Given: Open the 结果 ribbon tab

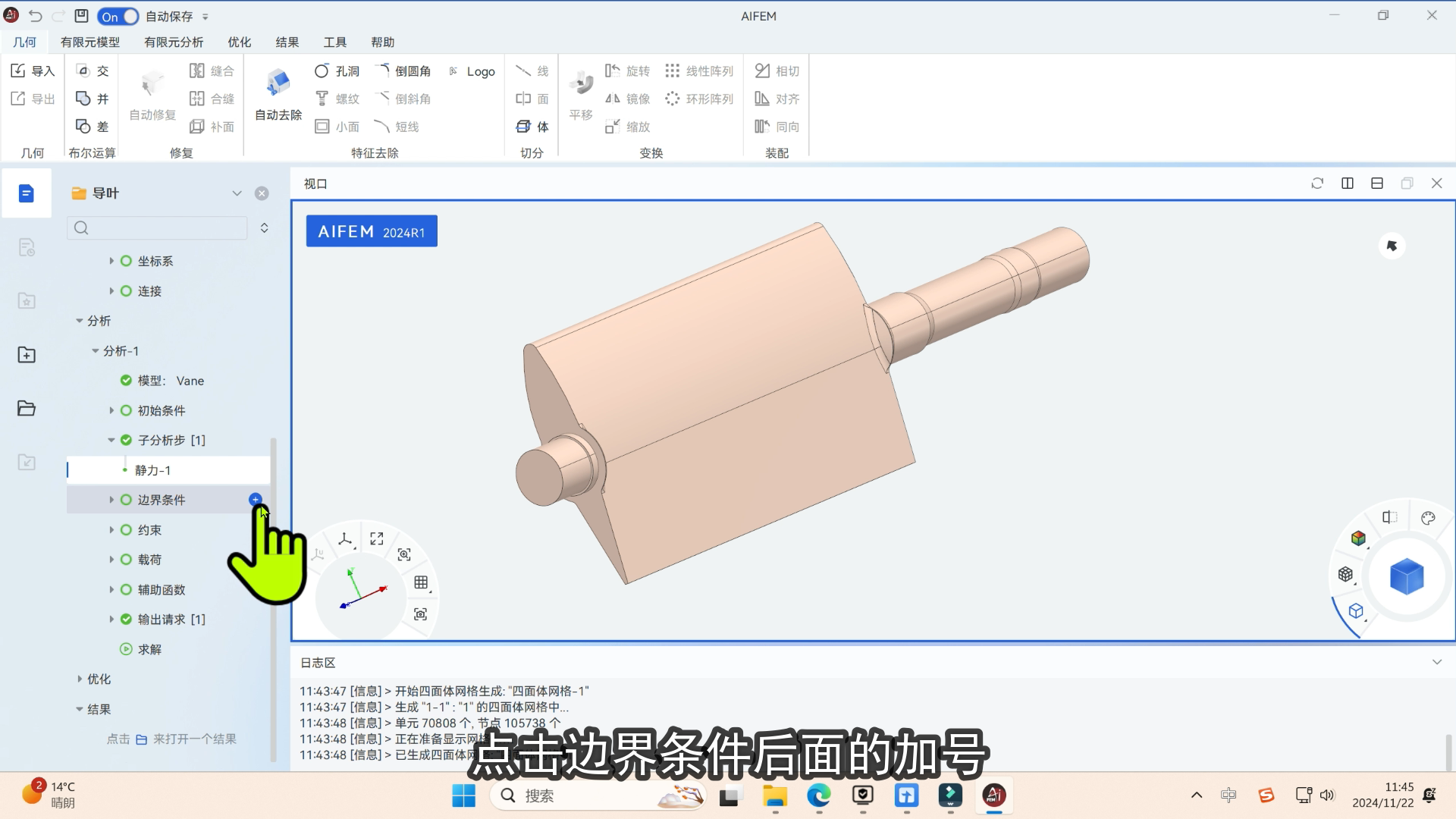Looking at the screenshot, I should tap(287, 42).
